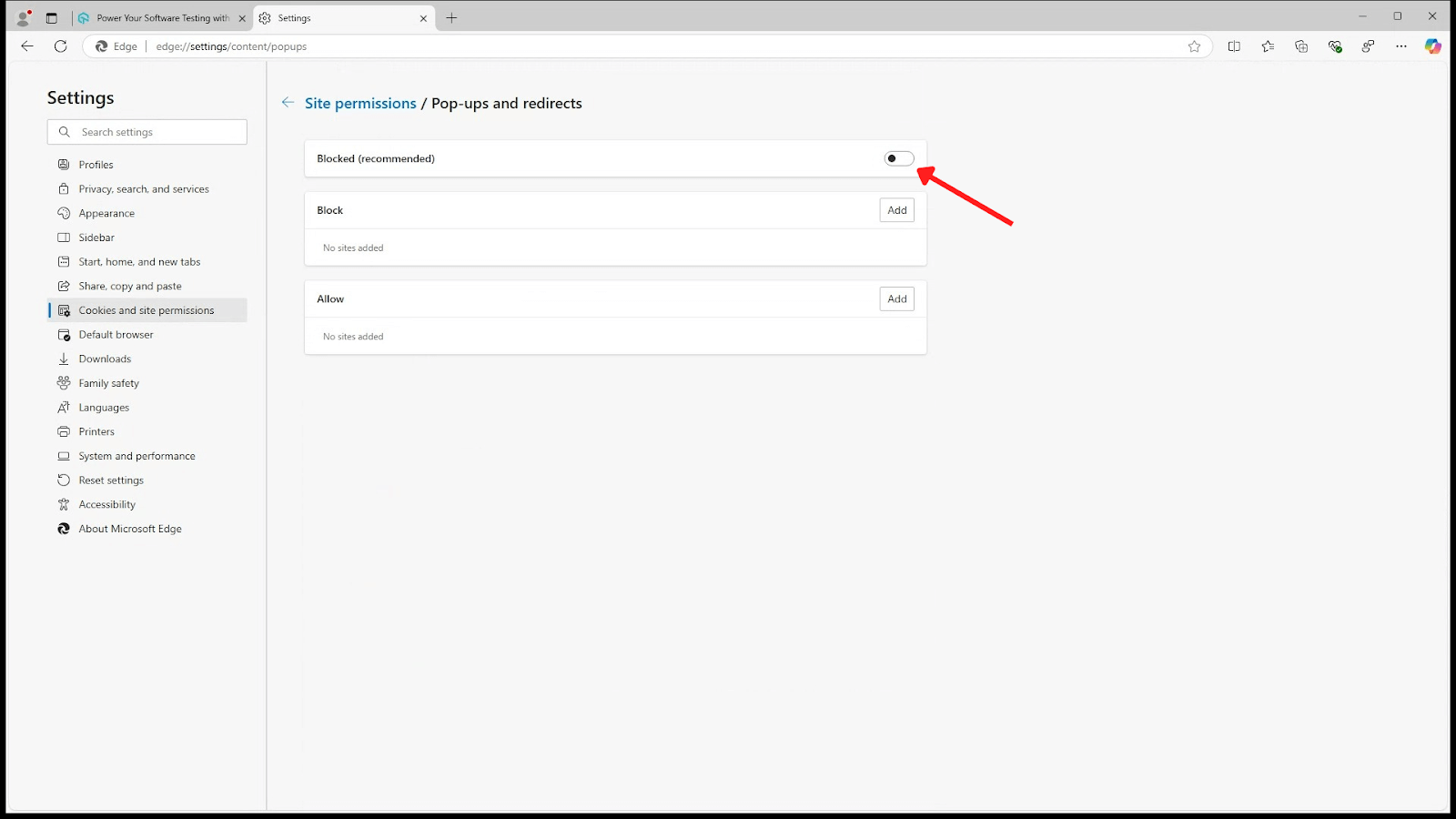Viewport: 1456px width, 819px height.
Task: Click Add in the Block section
Action: click(896, 210)
